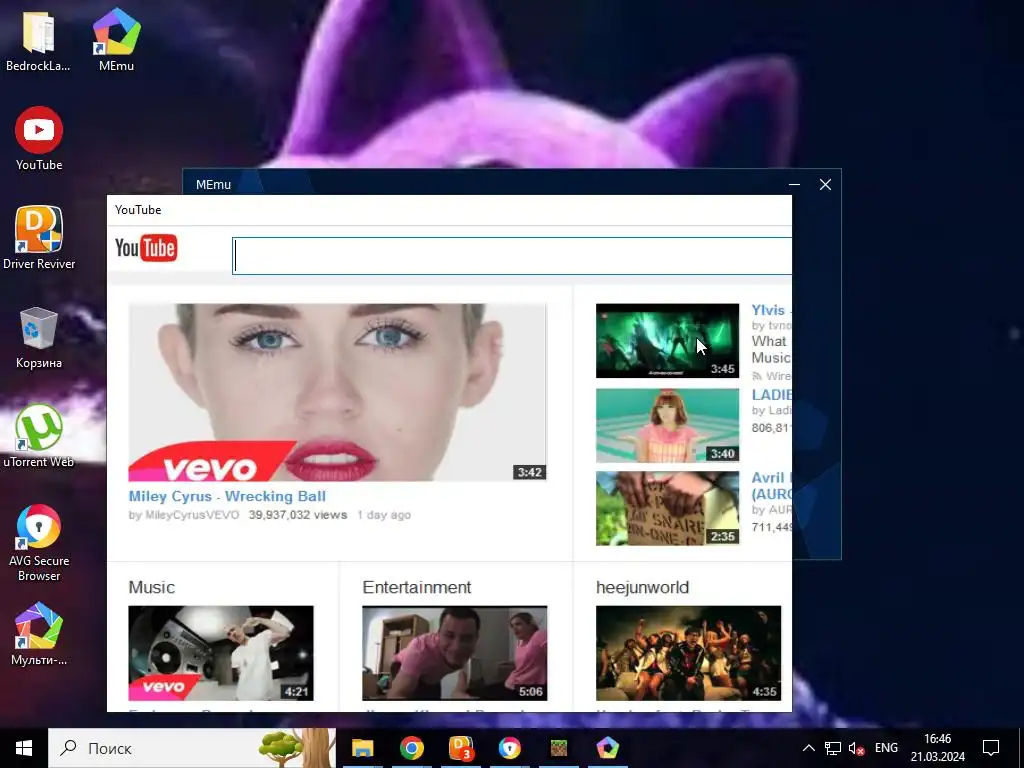Open the AVG Secure Browser shortcut
This screenshot has height=768, width=1024.
(39, 542)
